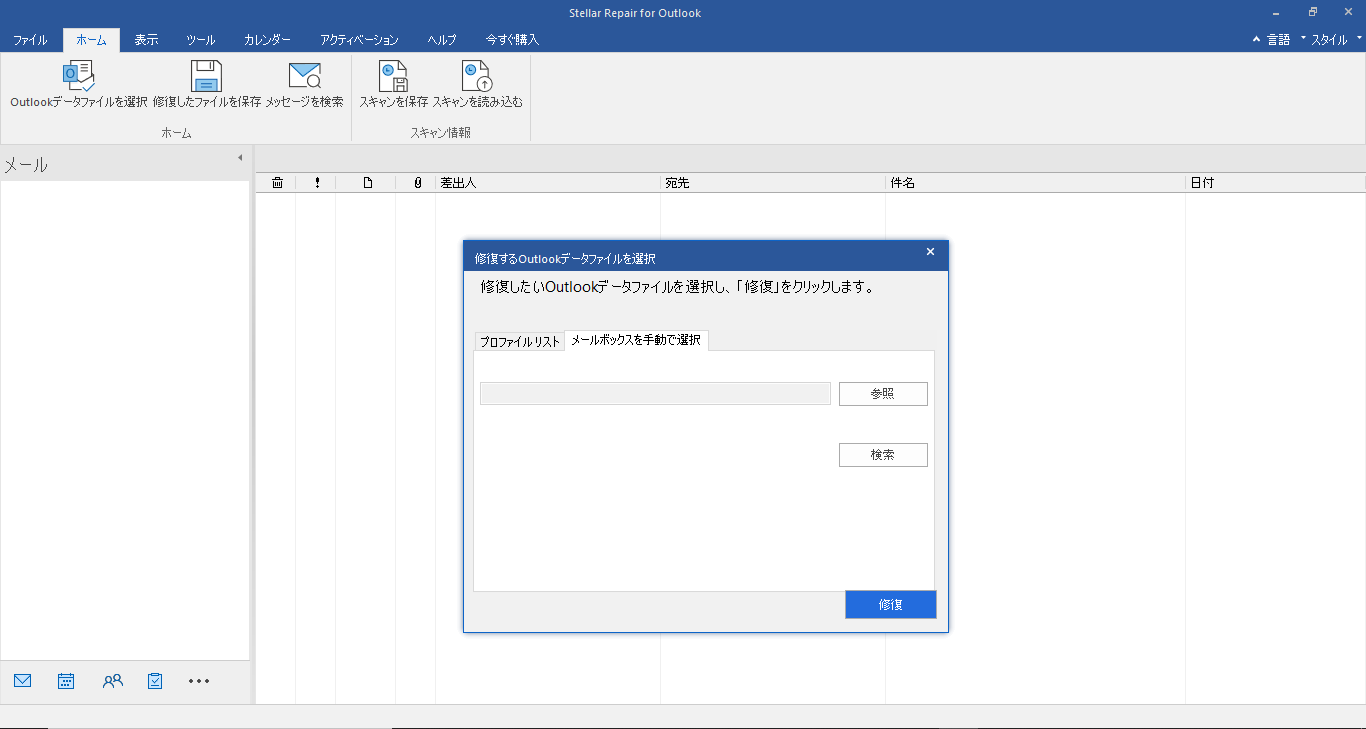1366x729 pixels.
Task: Open the ファイル menu tab
Action: (30, 40)
